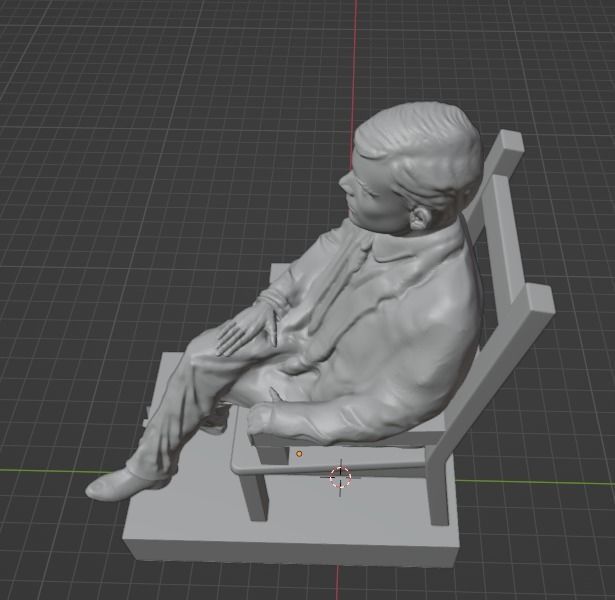The image size is (615, 600).
Task: Click the figure's hand resting on lap
Action: (246, 329)
